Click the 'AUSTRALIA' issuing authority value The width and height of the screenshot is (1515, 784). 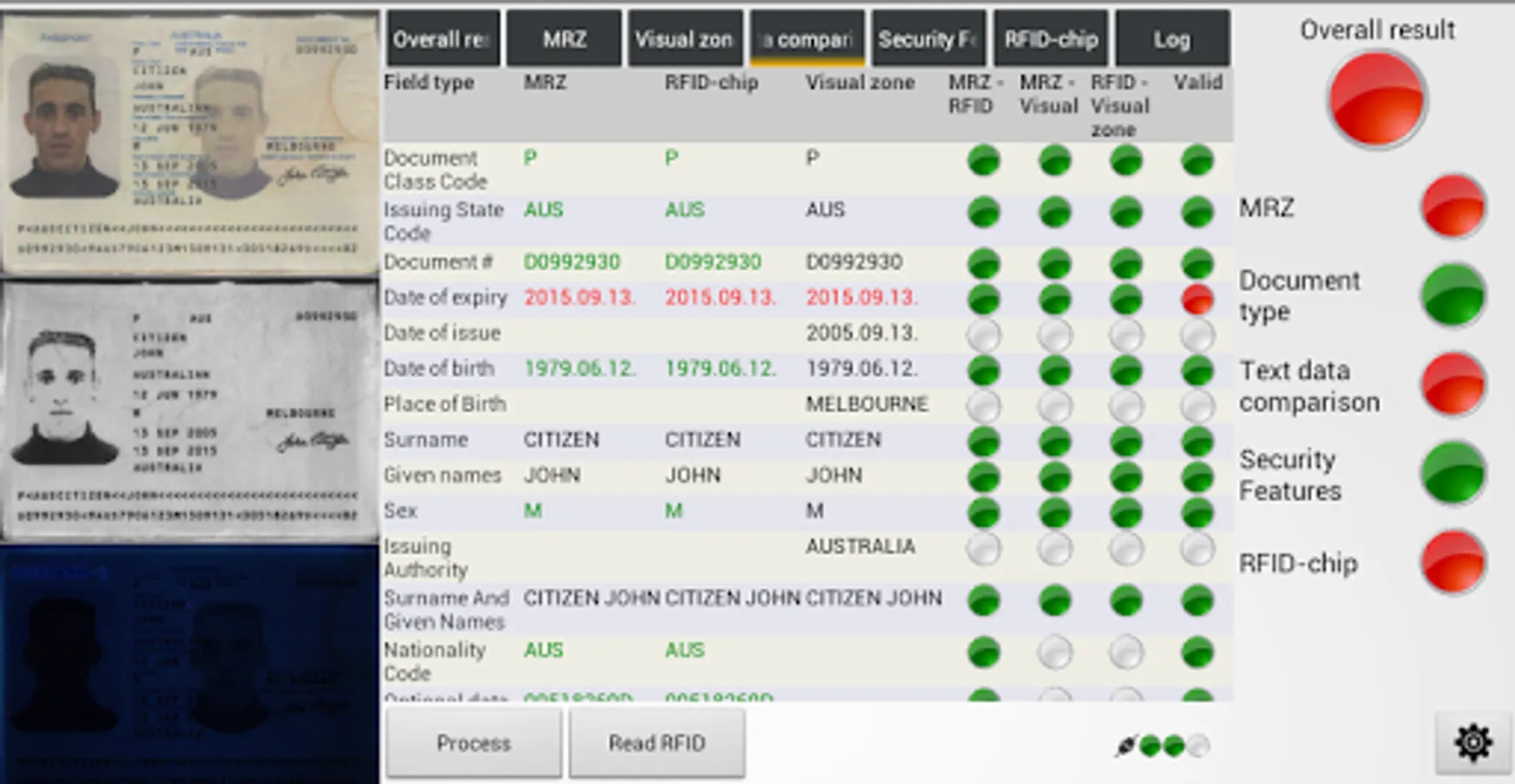click(x=860, y=546)
